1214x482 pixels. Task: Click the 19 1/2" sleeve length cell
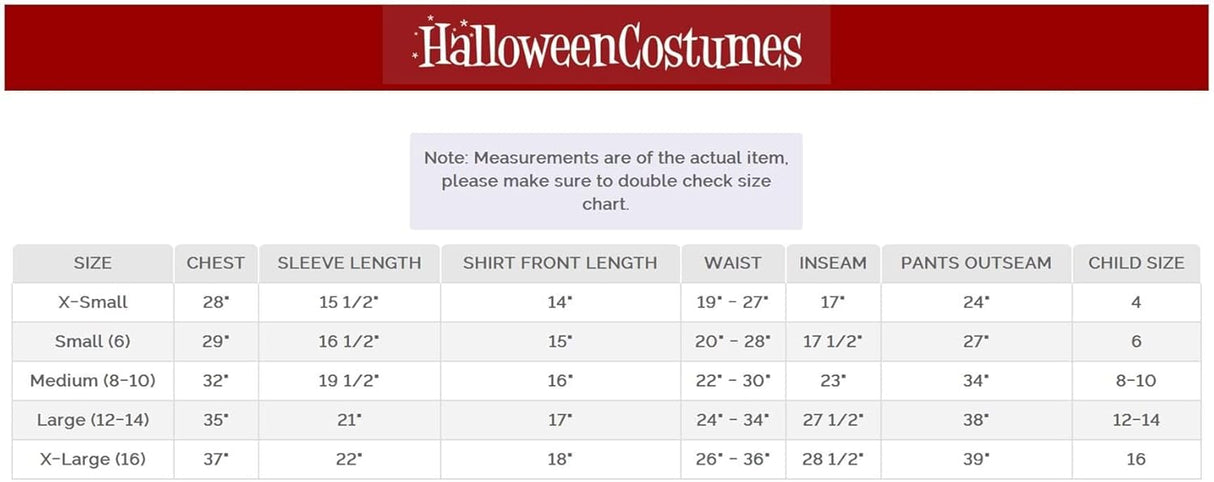(x=349, y=381)
